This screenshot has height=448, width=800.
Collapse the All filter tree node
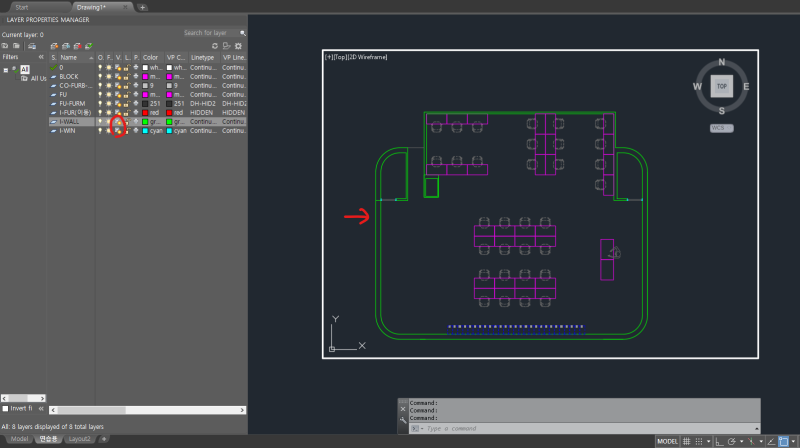tap(6, 70)
